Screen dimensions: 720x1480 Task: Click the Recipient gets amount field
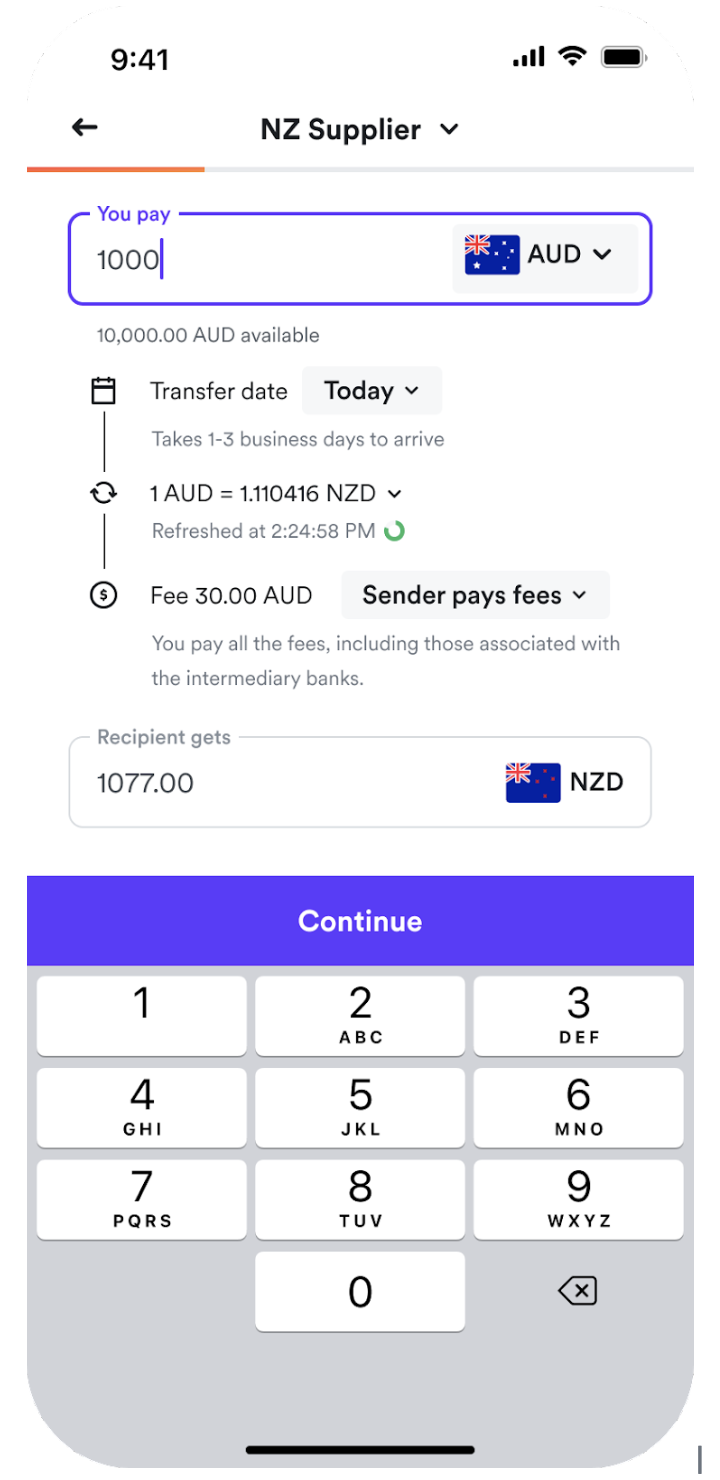coord(280,783)
